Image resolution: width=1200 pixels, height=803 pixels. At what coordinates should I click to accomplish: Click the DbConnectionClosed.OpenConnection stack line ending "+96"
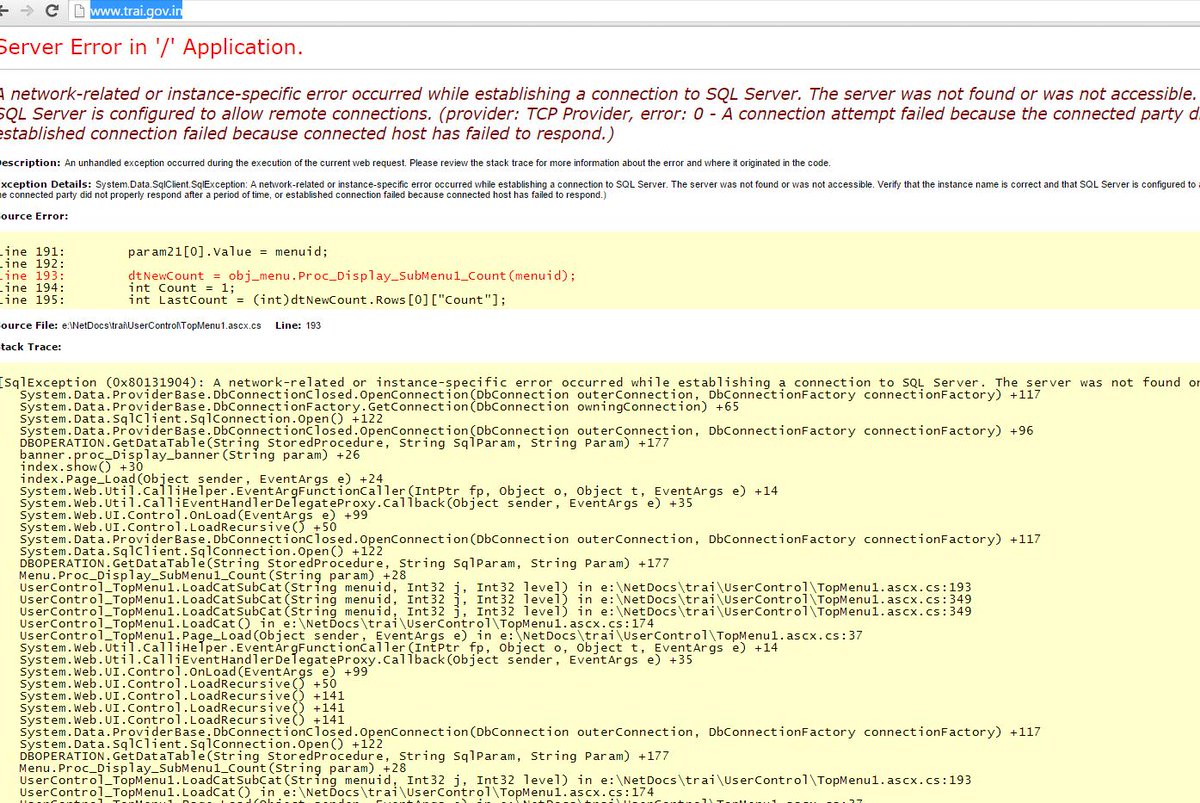tap(526, 431)
